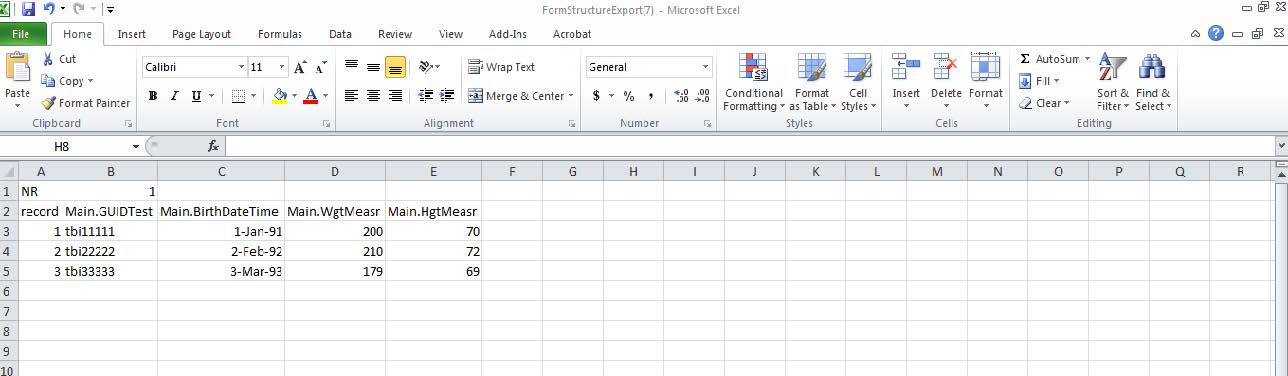Click Format as Table icon
The width and height of the screenshot is (1288, 376).
[x=812, y=68]
